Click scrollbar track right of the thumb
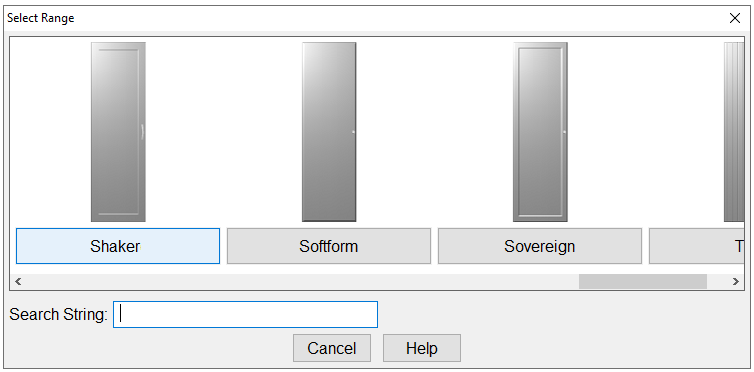754x372 pixels. pyautogui.click(x=717, y=282)
